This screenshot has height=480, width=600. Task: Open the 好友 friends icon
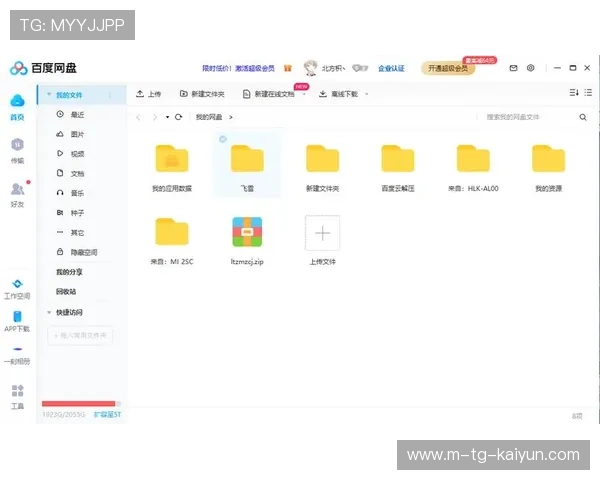click(x=17, y=189)
